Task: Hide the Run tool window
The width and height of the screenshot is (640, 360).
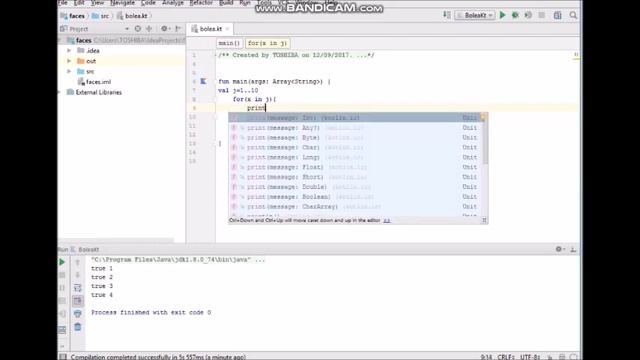Action: coord(573,249)
